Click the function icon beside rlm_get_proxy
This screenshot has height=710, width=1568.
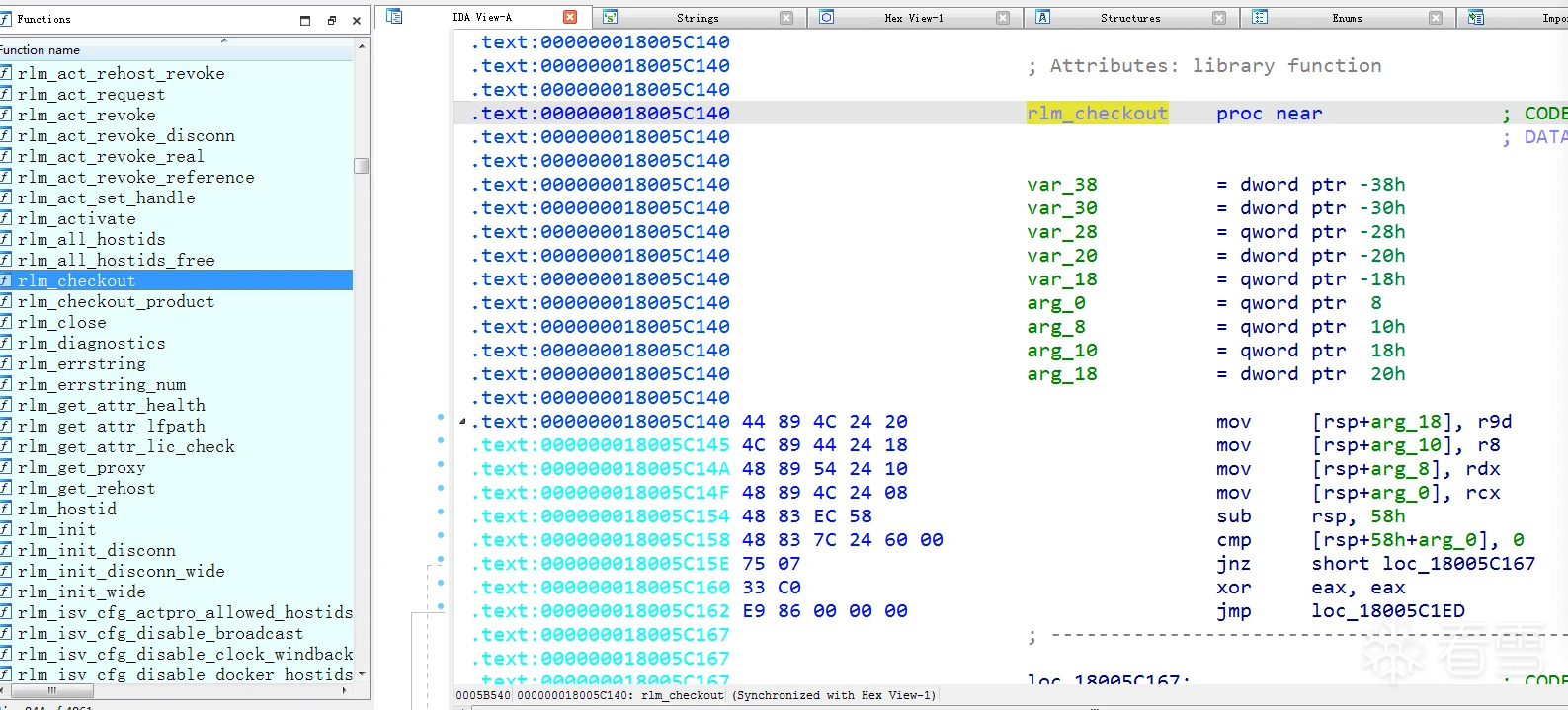click(6, 467)
